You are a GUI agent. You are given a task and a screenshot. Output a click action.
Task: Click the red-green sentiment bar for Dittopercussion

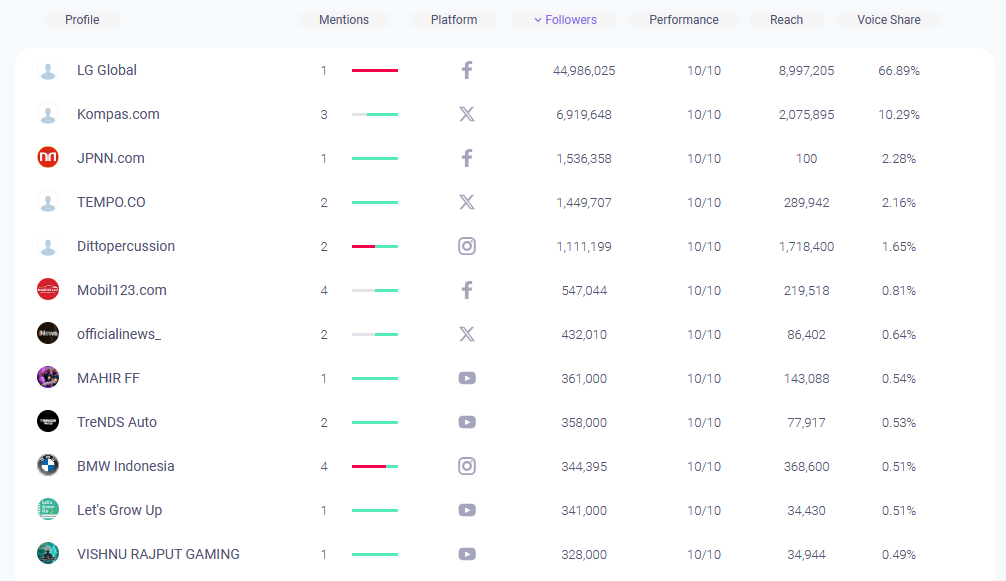375,246
